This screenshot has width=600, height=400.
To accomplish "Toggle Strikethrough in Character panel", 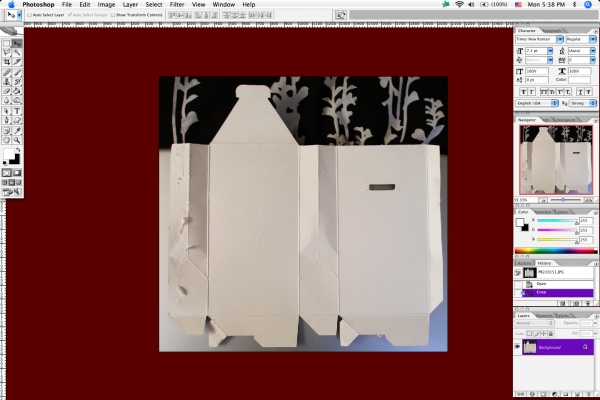I will tap(589, 92).
